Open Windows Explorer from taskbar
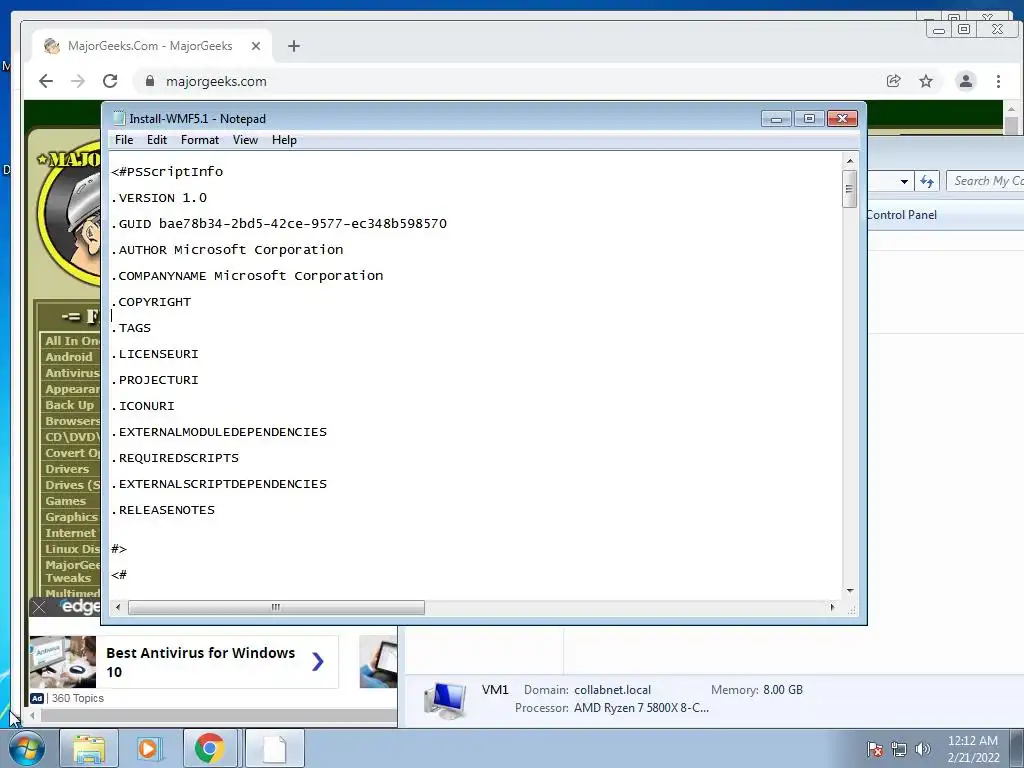Viewport: 1024px width, 768px height. tap(89, 748)
